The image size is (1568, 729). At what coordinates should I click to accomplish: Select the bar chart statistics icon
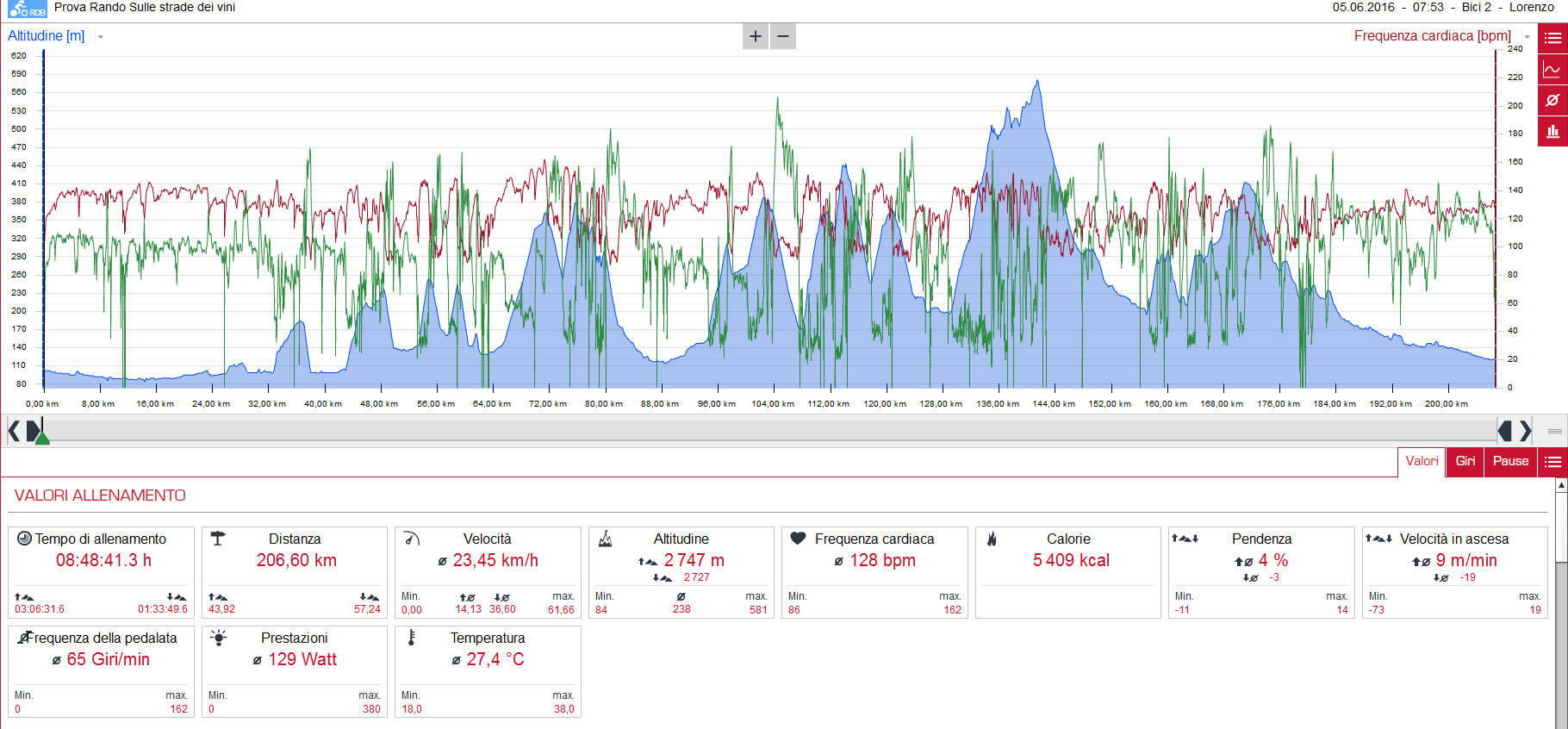(1552, 131)
